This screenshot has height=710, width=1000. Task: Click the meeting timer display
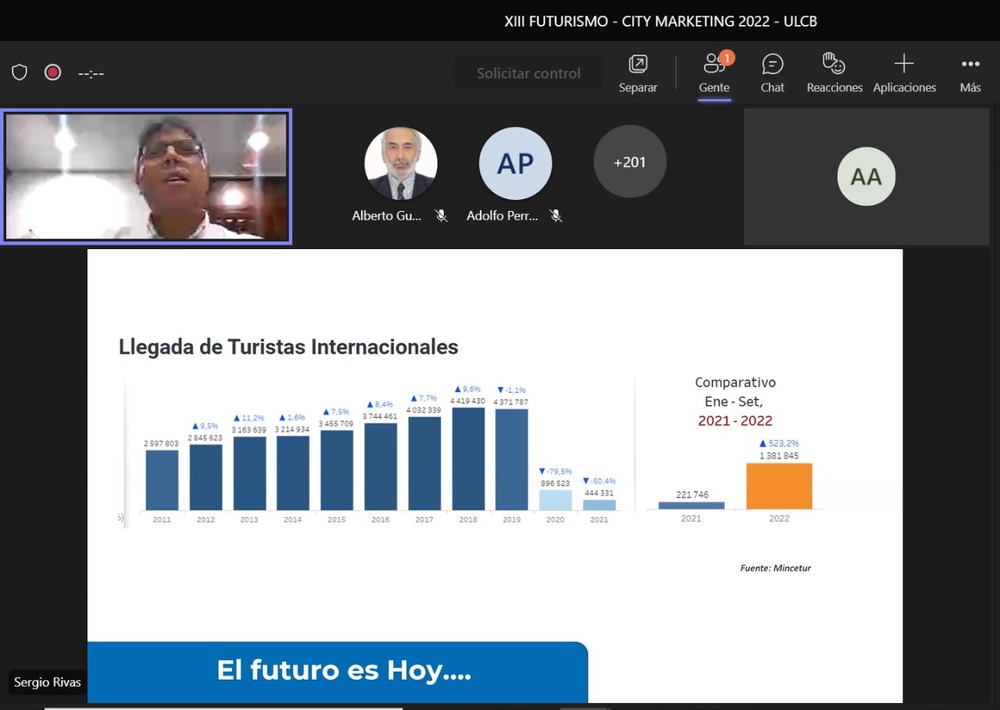(91, 71)
